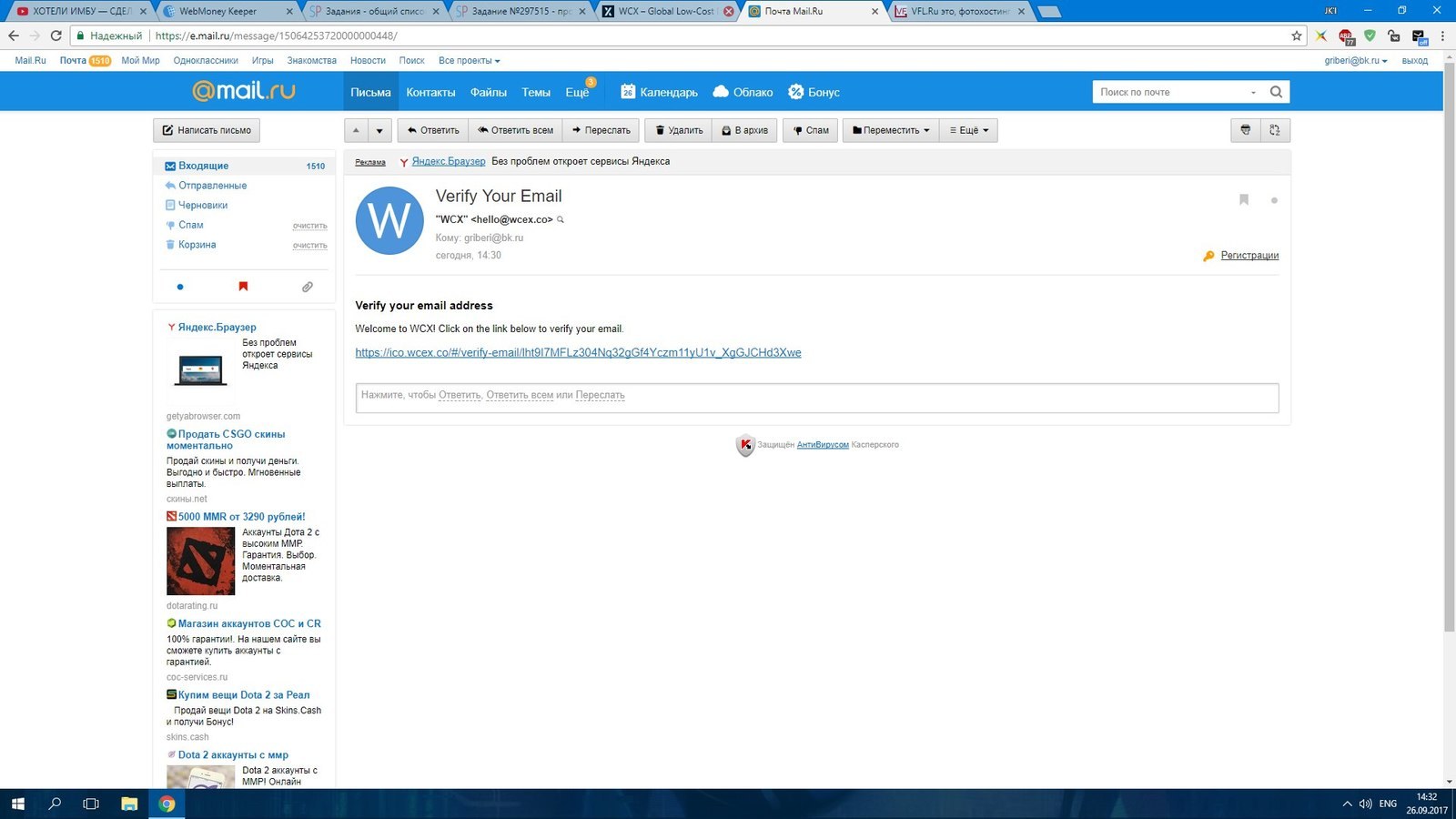This screenshot has width=1456, height=819.
Task: Click the Ответить reply button
Action: coord(433,130)
